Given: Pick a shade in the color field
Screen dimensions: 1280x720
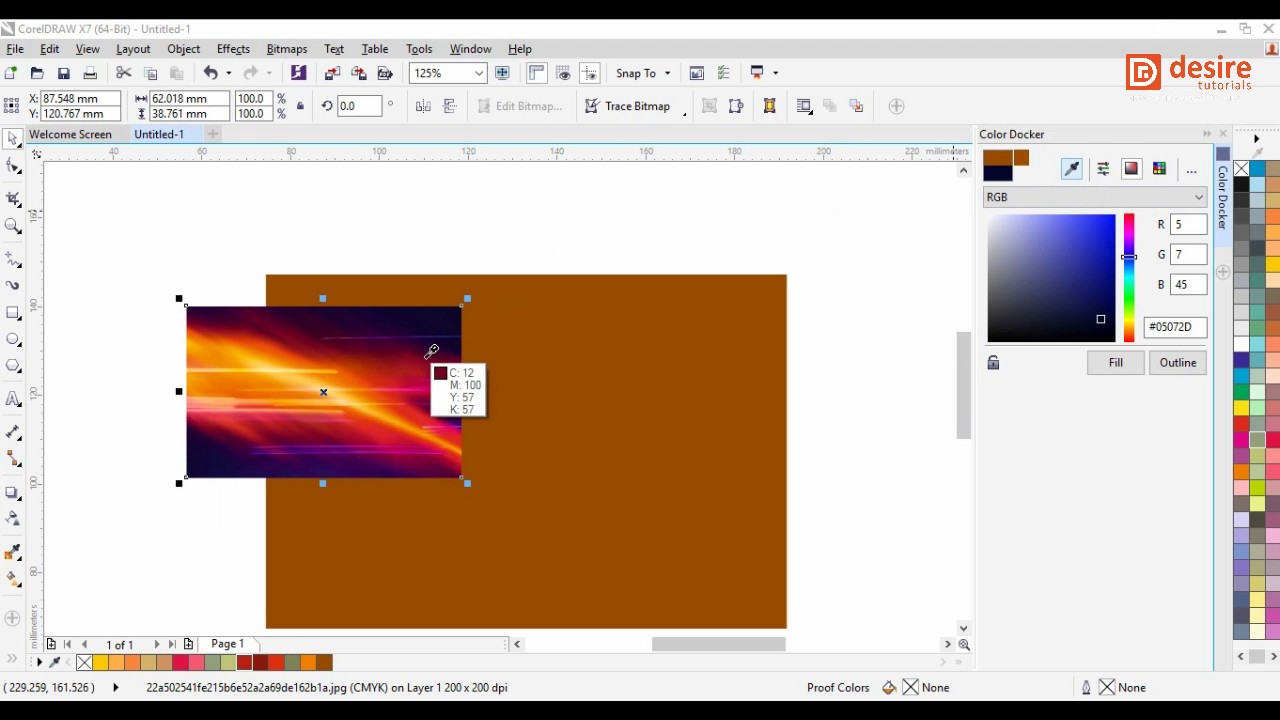Looking at the screenshot, I should coord(1051,277).
